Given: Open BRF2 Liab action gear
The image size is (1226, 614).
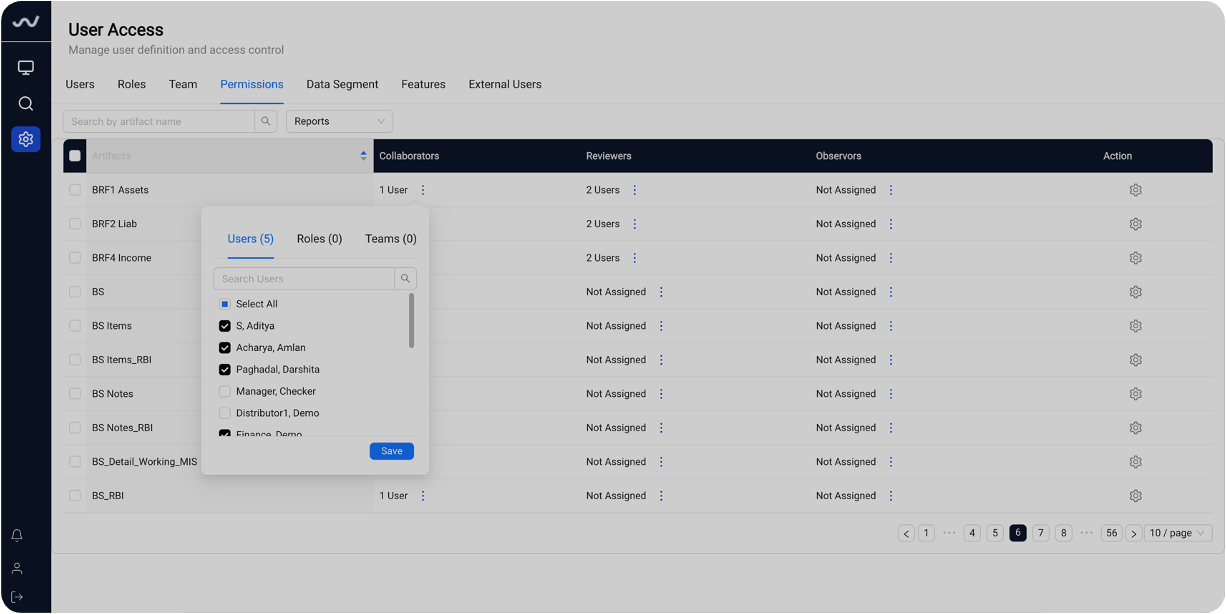Looking at the screenshot, I should (x=1136, y=224).
